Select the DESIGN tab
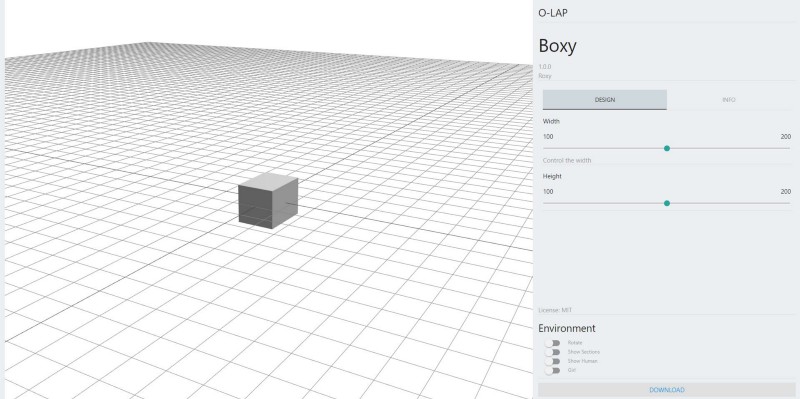The height and width of the screenshot is (399, 800). point(605,100)
